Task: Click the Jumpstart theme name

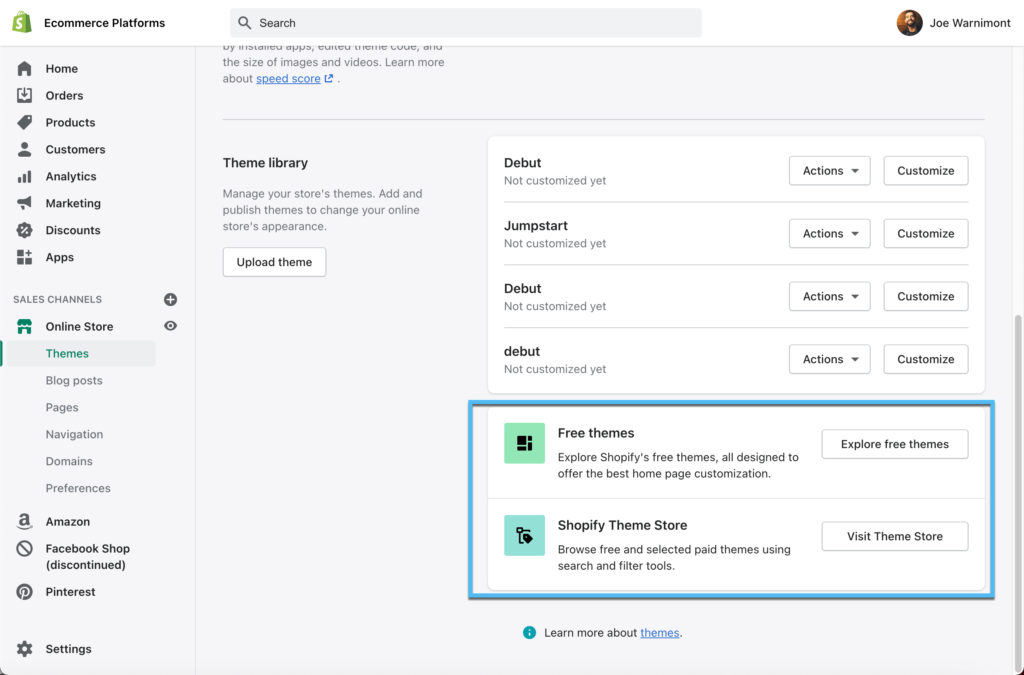Action: click(x=536, y=226)
